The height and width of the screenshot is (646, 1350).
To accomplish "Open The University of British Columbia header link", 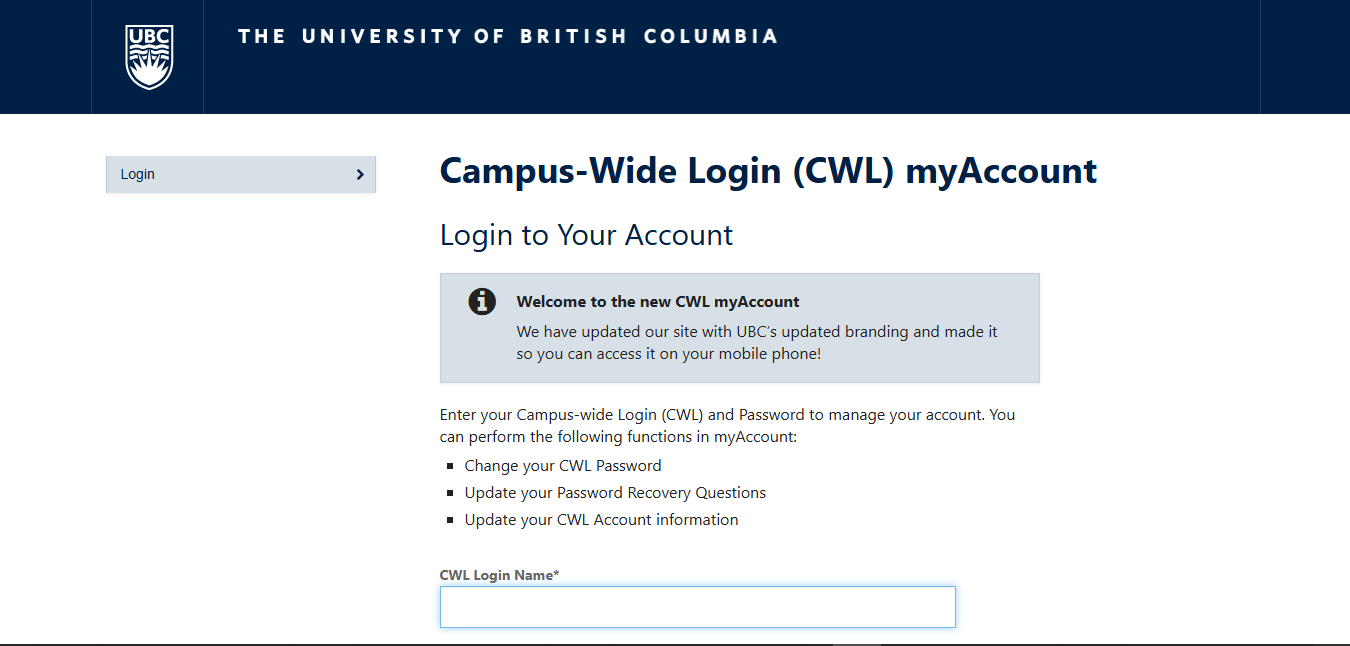I will coord(507,37).
